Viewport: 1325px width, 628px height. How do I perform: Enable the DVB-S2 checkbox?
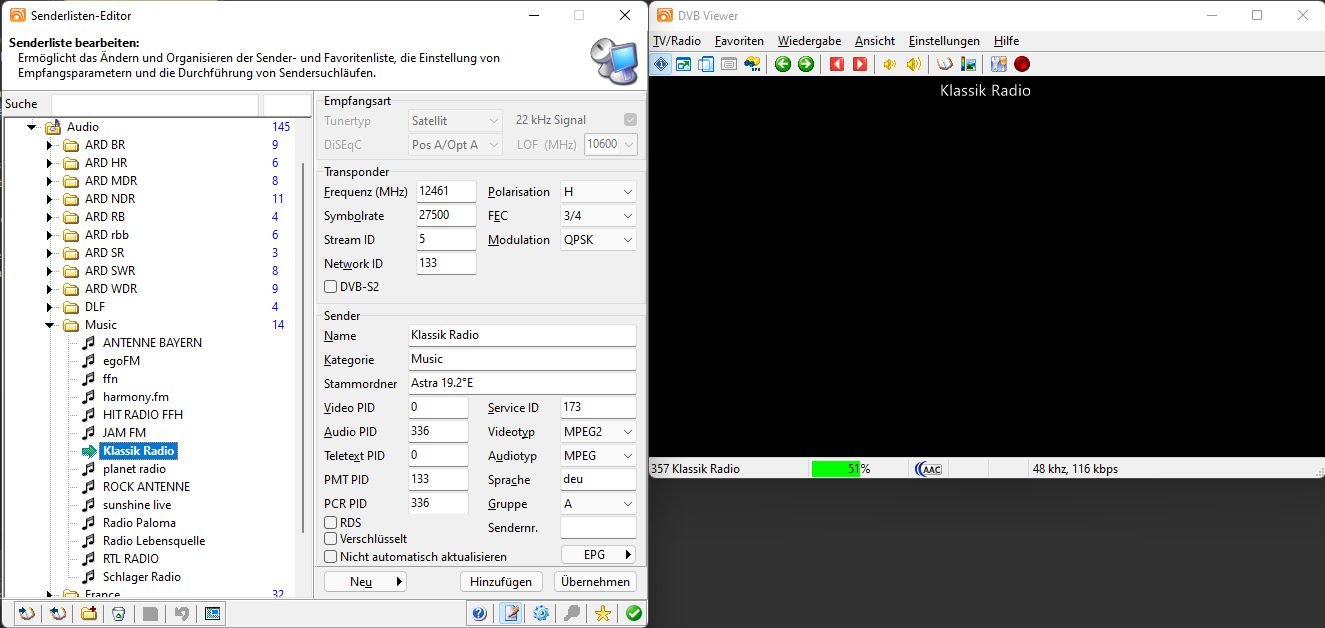click(331, 287)
